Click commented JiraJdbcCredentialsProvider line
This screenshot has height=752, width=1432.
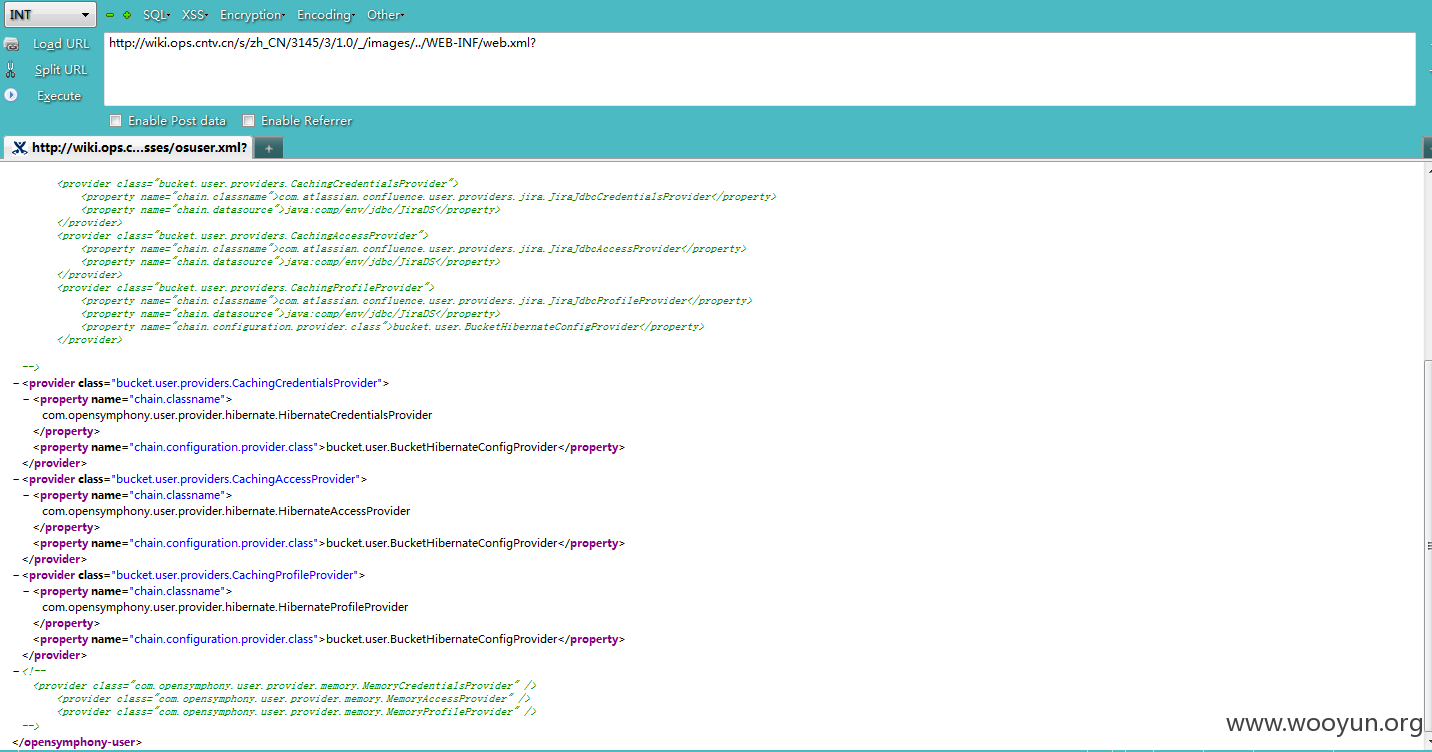pyautogui.click(x=429, y=197)
